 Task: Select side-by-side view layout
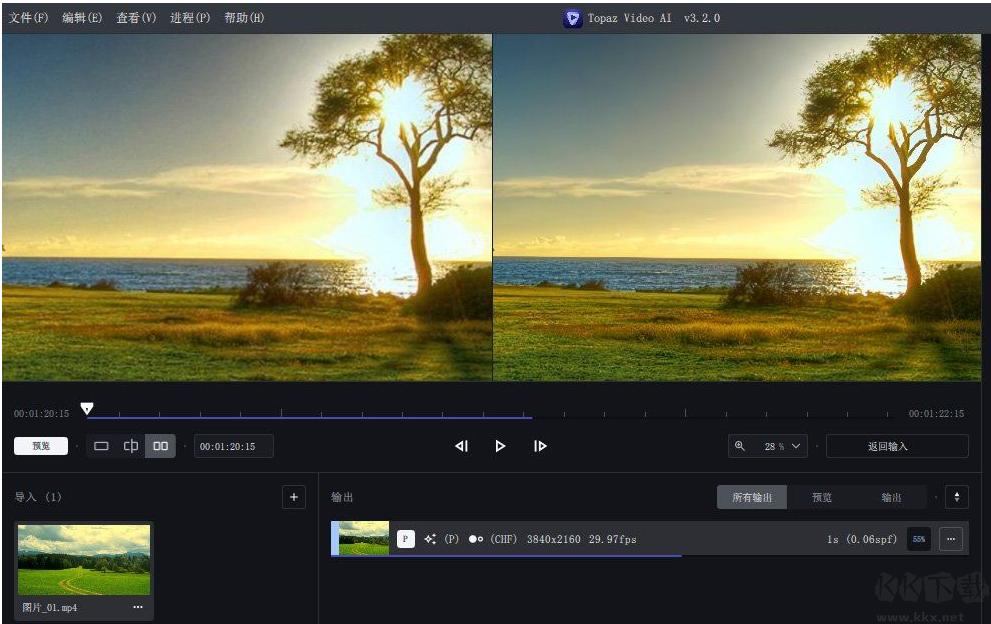click(x=160, y=446)
